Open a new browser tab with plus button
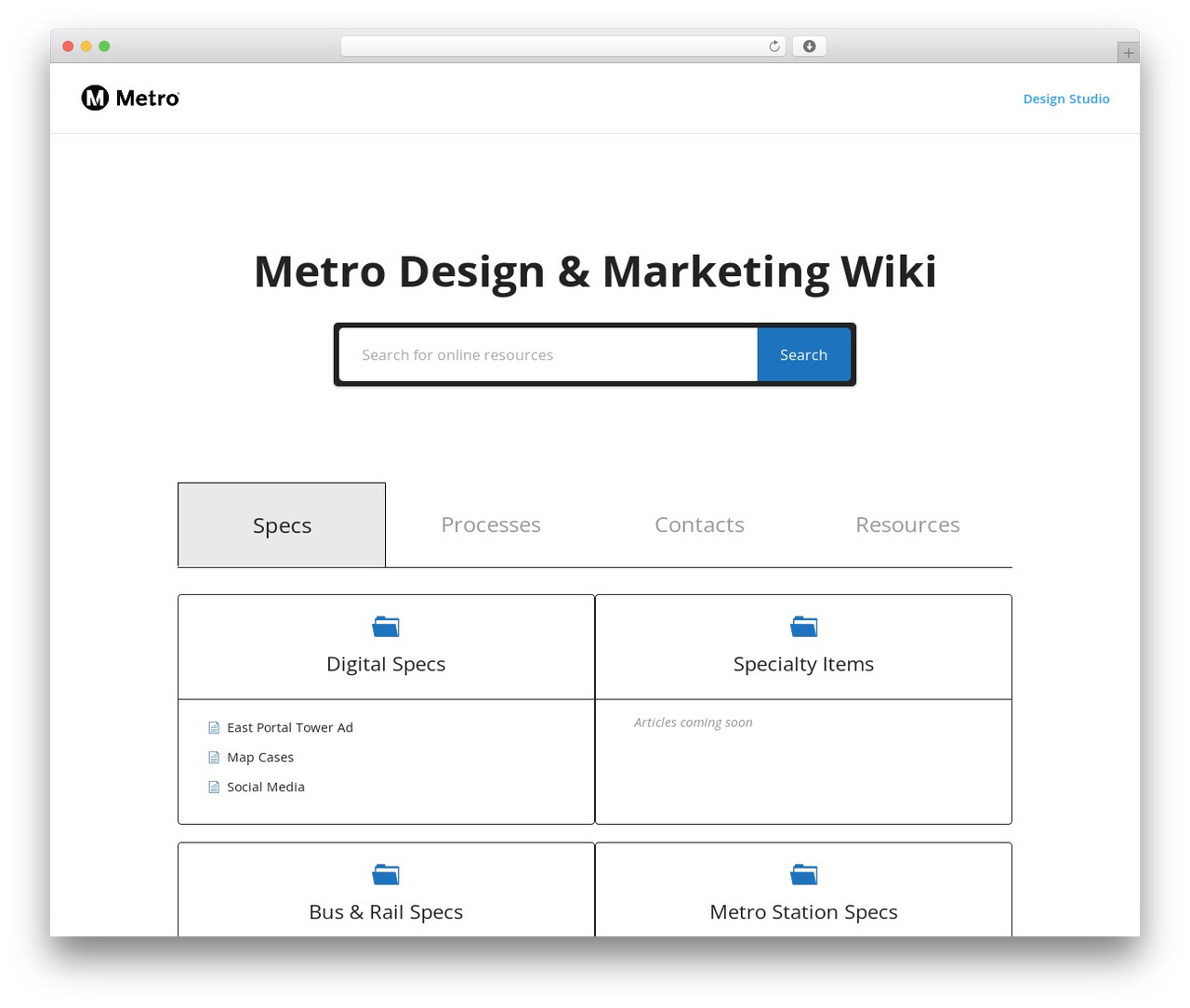Screen dimensions: 1190x1008 point(1128,53)
